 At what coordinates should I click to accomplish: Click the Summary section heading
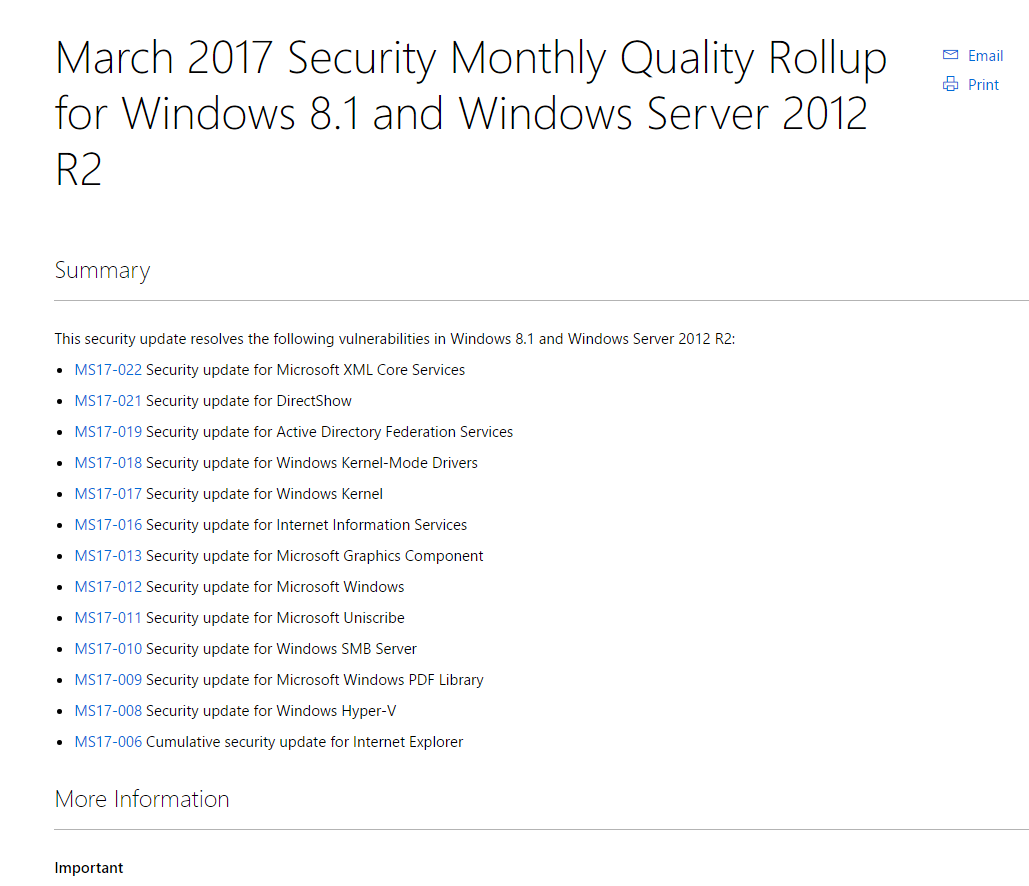[x=102, y=271]
